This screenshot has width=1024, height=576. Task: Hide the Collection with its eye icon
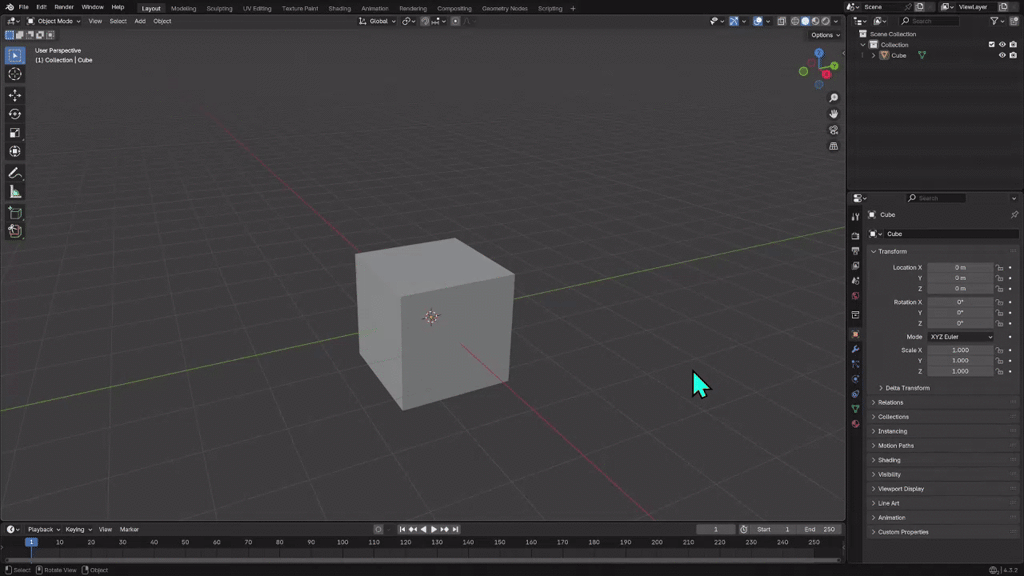pos(1002,44)
